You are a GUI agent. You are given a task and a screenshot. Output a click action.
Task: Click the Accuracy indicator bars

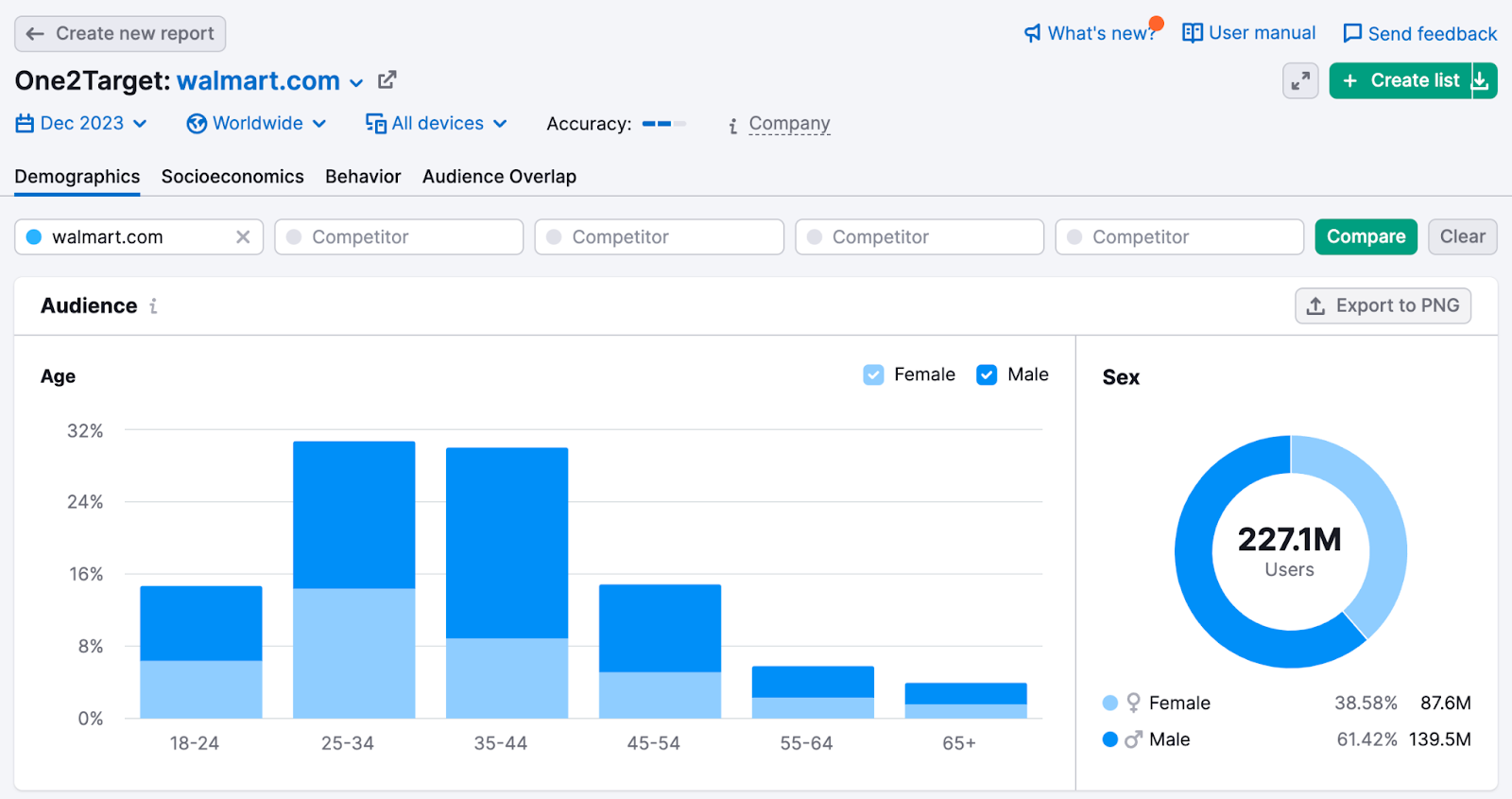click(x=664, y=124)
